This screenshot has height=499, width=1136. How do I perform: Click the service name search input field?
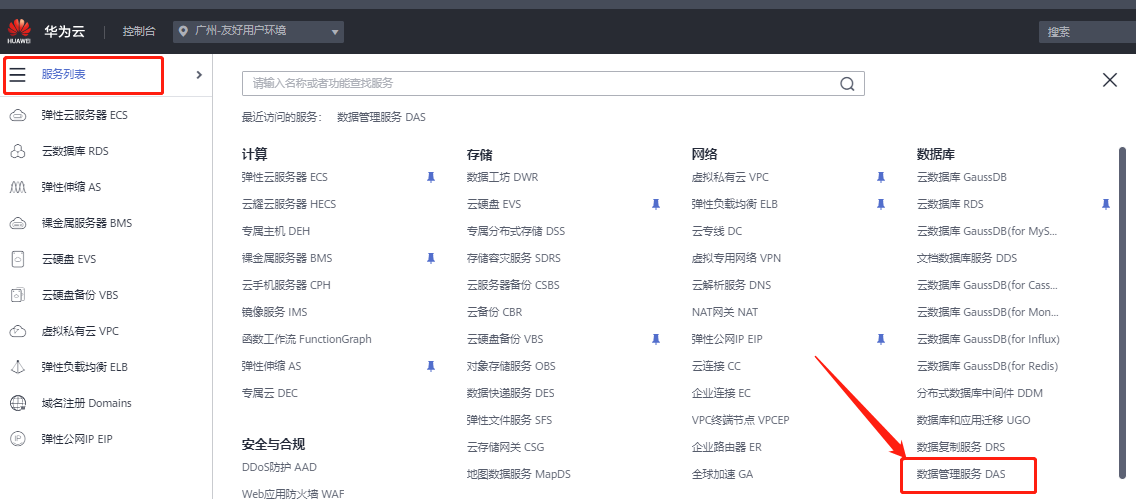click(554, 83)
